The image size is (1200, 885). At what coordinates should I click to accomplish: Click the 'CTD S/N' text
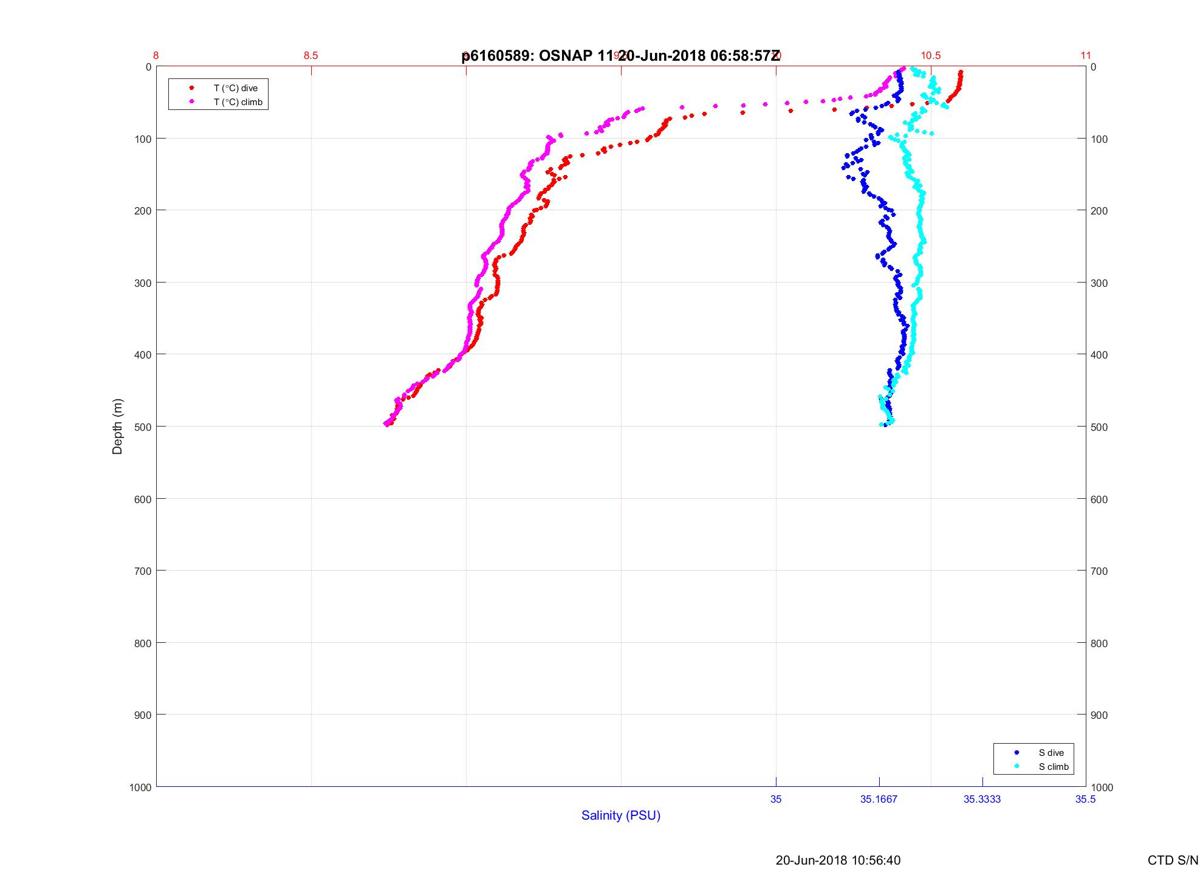[x=1173, y=860]
